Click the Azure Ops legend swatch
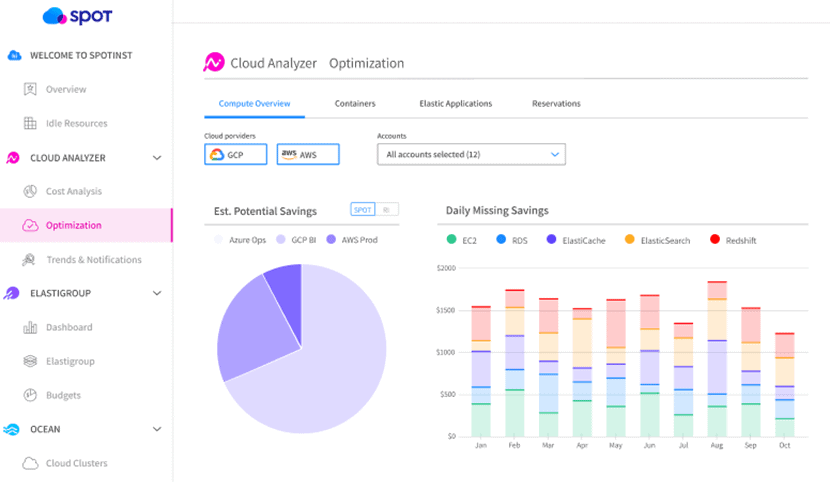The image size is (830, 482). [218, 240]
